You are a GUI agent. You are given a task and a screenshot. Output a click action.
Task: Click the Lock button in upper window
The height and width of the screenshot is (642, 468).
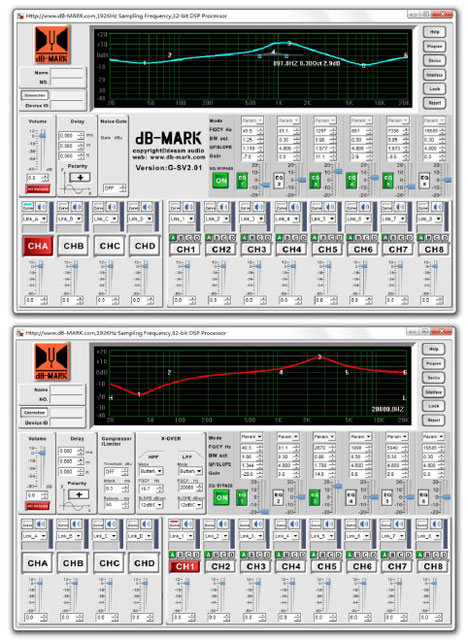pos(434,89)
